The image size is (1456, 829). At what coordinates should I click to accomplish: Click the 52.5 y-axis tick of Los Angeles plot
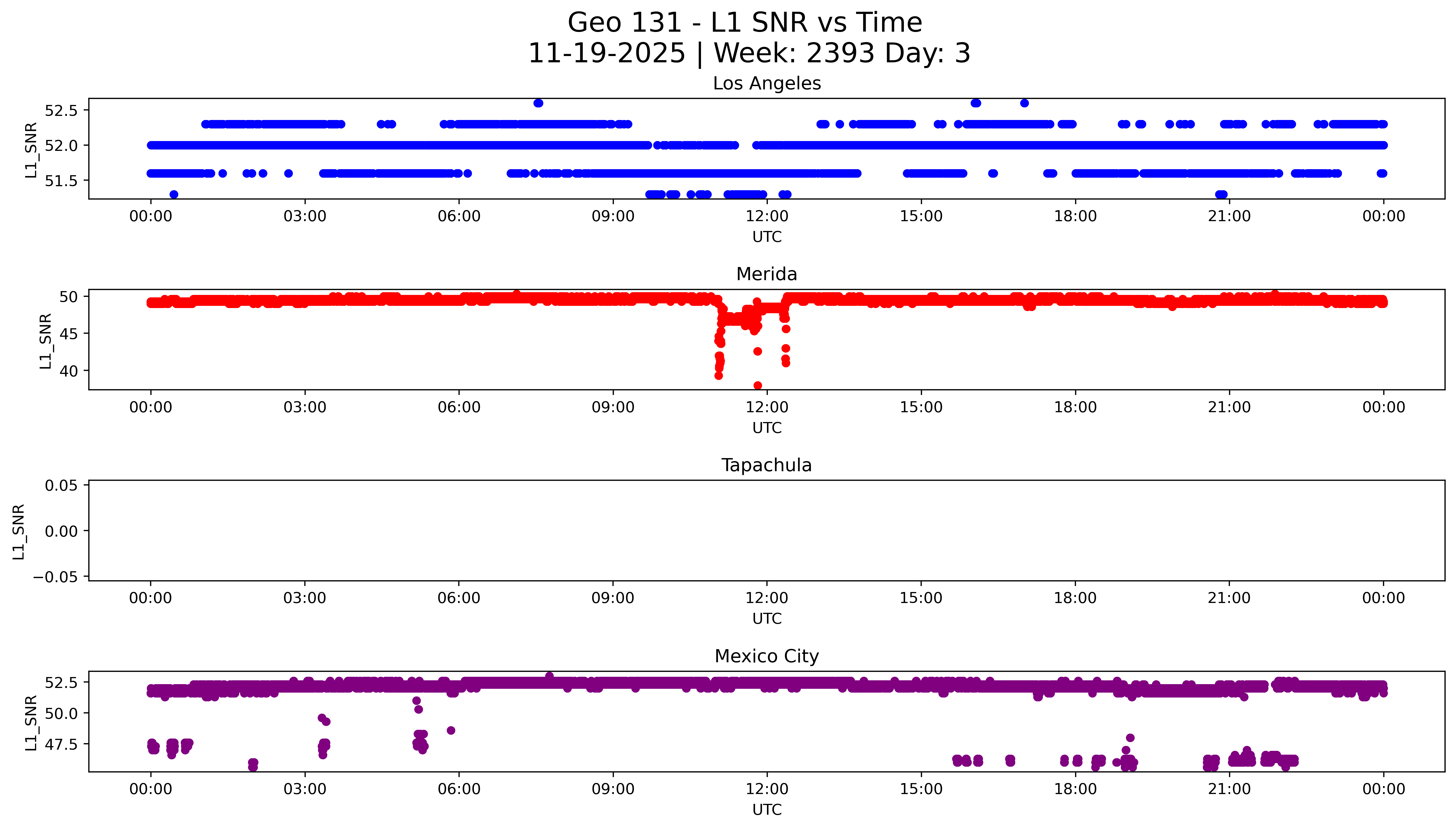pyautogui.click(x=60, y=110)
